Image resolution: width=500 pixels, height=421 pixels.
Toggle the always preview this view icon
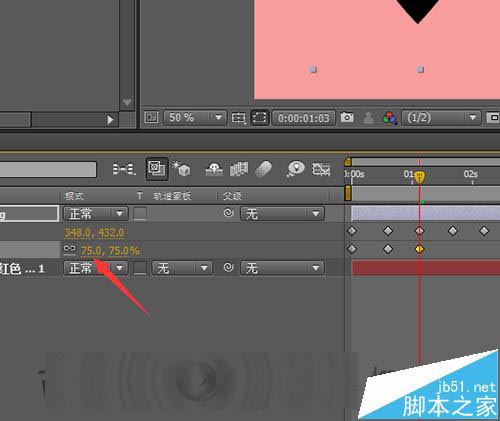tap(151, 117)
